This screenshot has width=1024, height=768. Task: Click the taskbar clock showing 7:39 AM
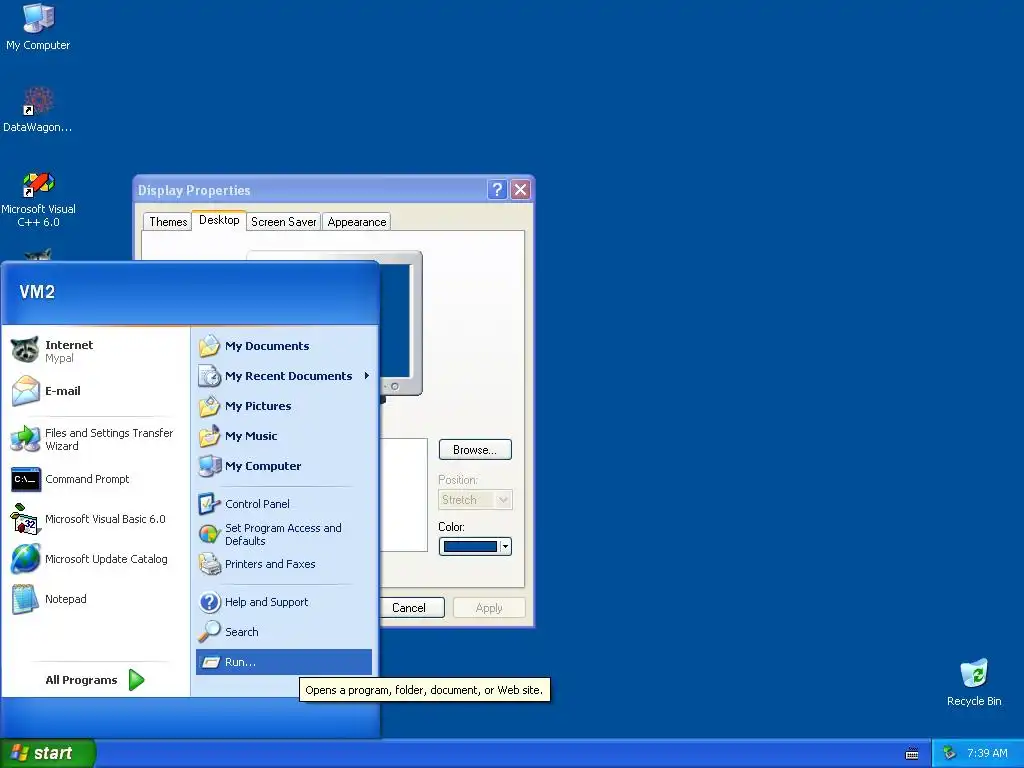pos(987,753)
